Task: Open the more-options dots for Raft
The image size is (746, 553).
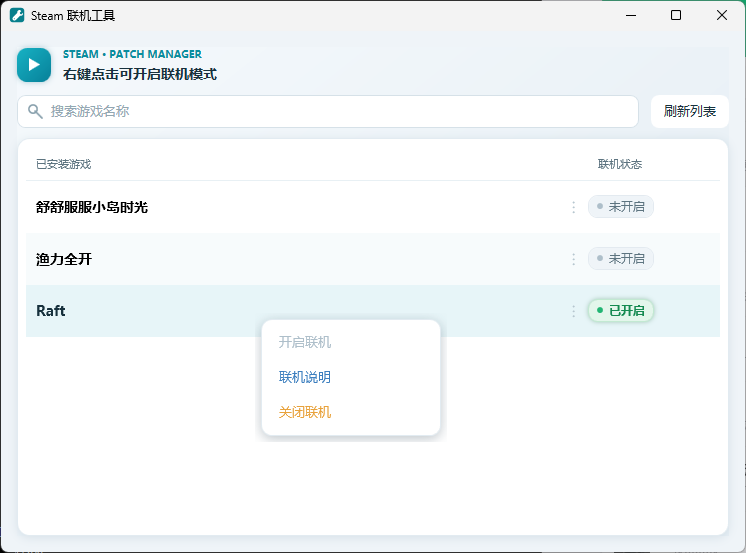Action: pyautogui.click(x=573, y=311)
